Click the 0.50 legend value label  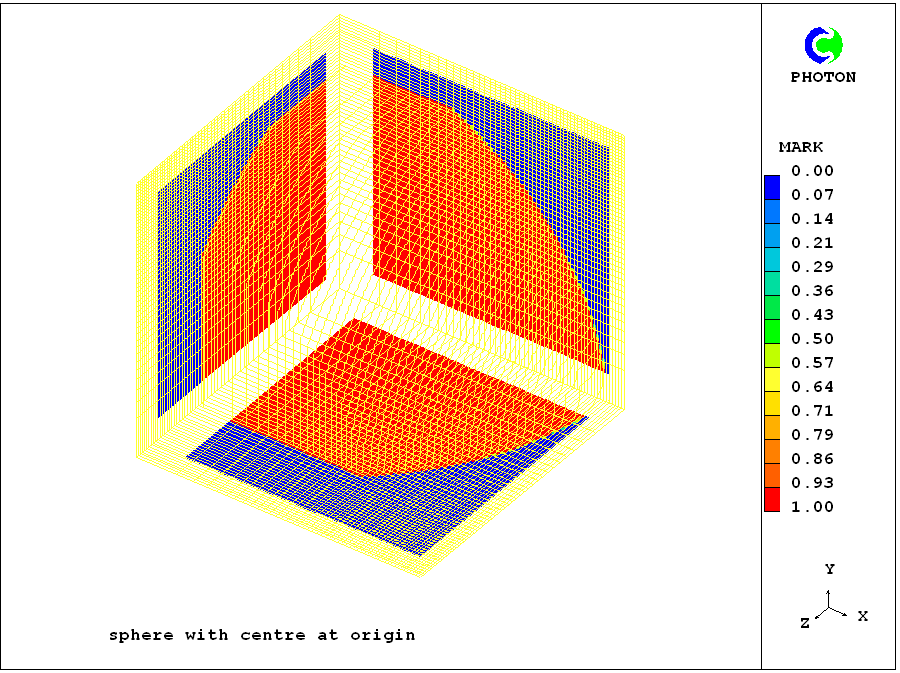tap(812, 339)
